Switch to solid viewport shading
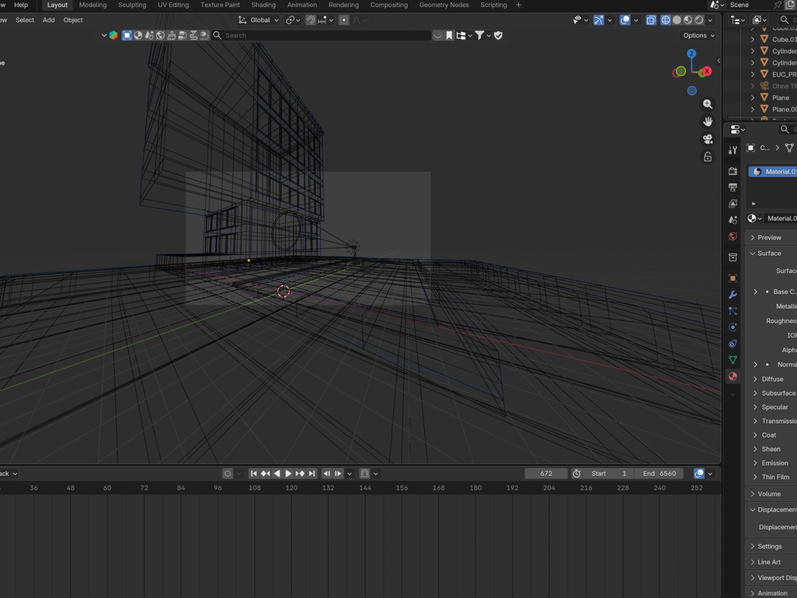The image size is (797, 598). [677, 20]
